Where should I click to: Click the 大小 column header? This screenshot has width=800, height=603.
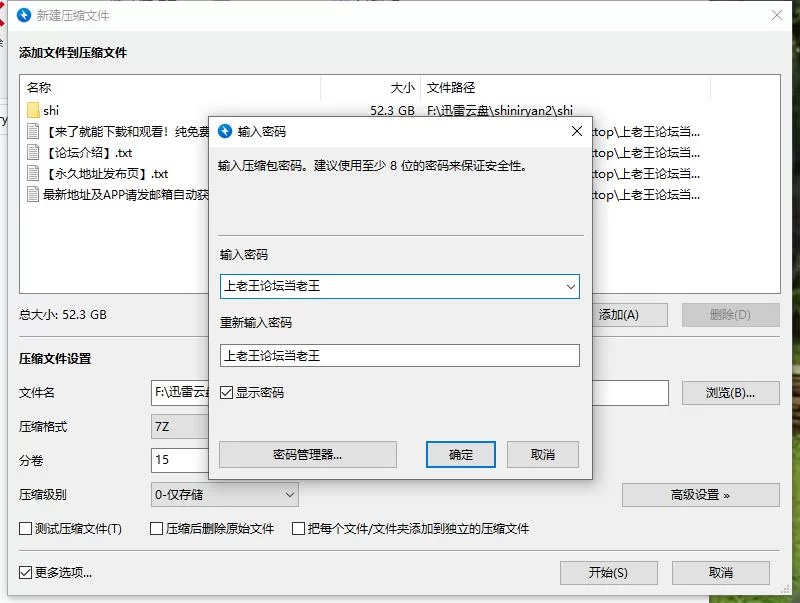coord(403,88)
